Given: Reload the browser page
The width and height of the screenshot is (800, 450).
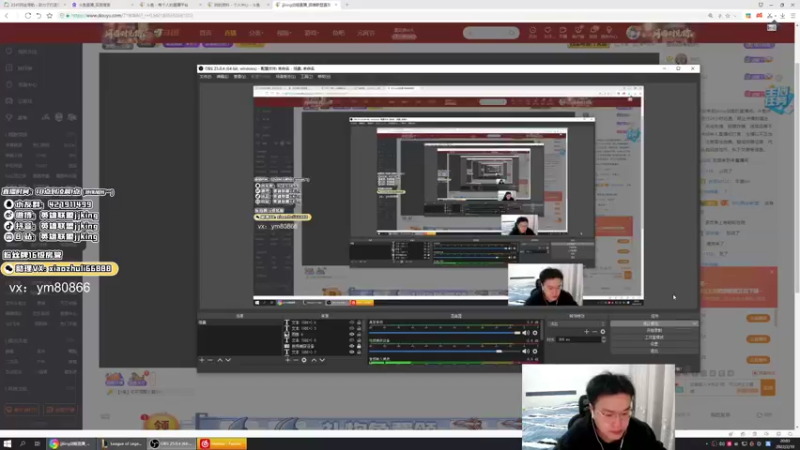Looking at the screenshot, I should point(28,16).
